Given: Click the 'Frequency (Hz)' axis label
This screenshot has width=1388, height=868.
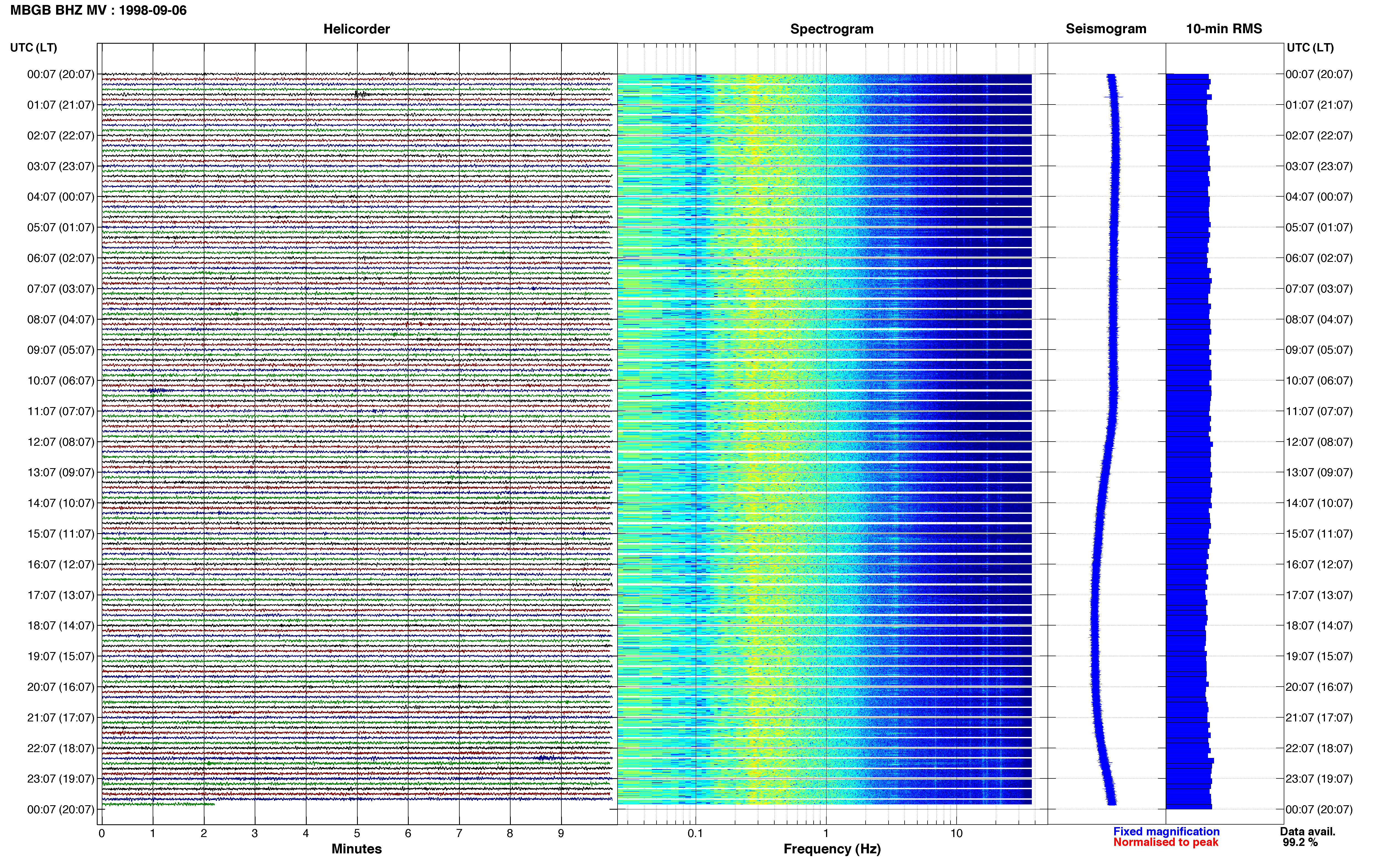Looking at the screenshot, I should pos(832,849).
